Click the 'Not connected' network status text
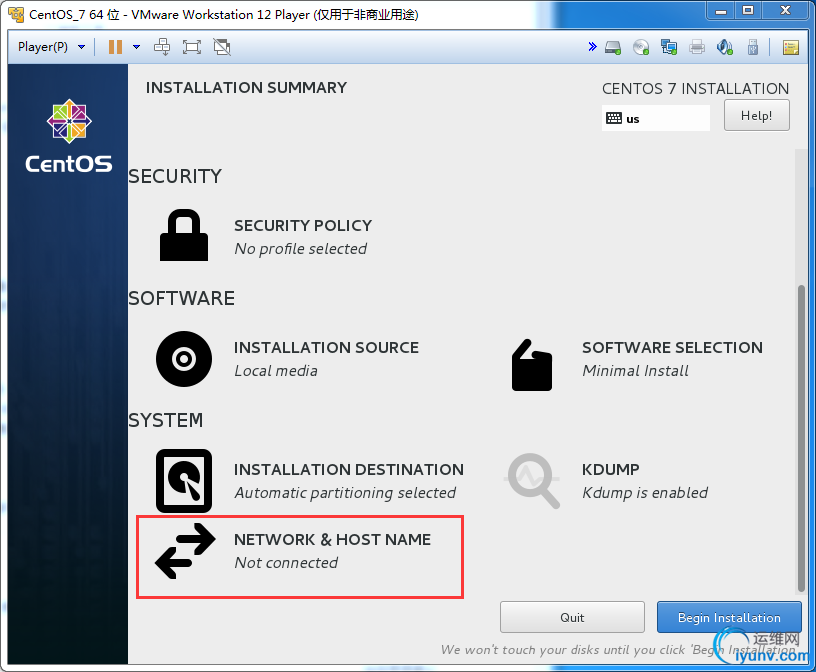 point(286,563)
